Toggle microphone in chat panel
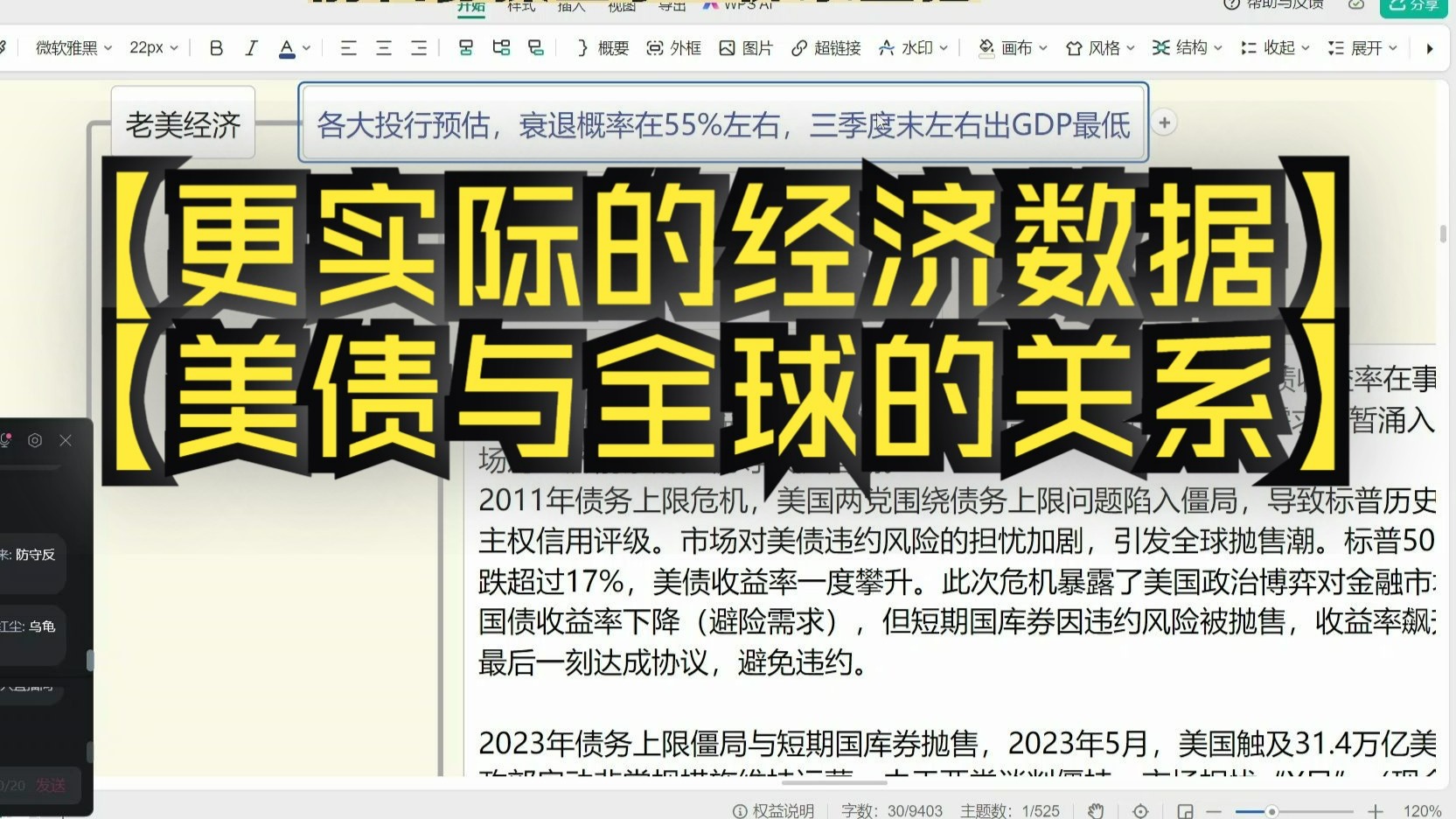Image resolution: width=1456 pixels, height=819 pixels. 6,440
